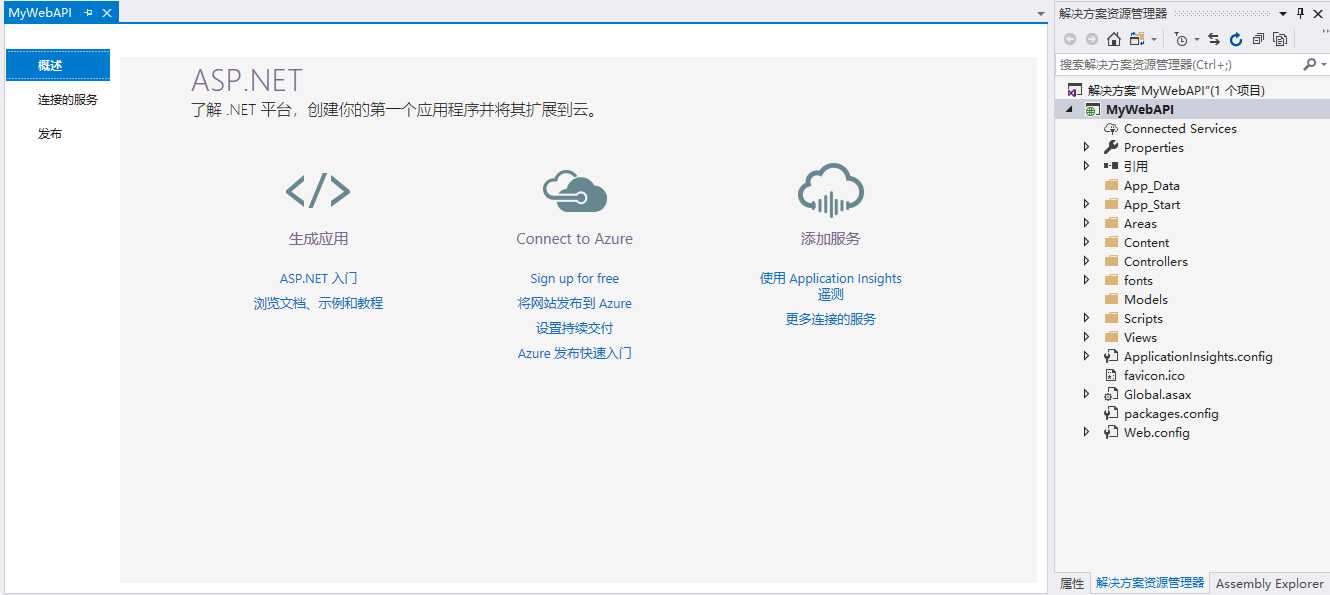Click the solution icon beside 解决方案"MyWebAPI"
1330x595 pixels.
(x=1075, y=90)
